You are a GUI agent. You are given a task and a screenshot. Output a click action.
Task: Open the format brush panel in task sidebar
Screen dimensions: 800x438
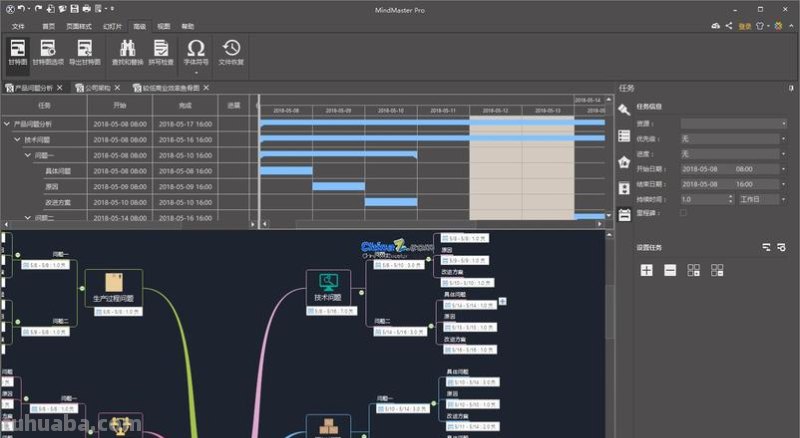click(624, 109)
